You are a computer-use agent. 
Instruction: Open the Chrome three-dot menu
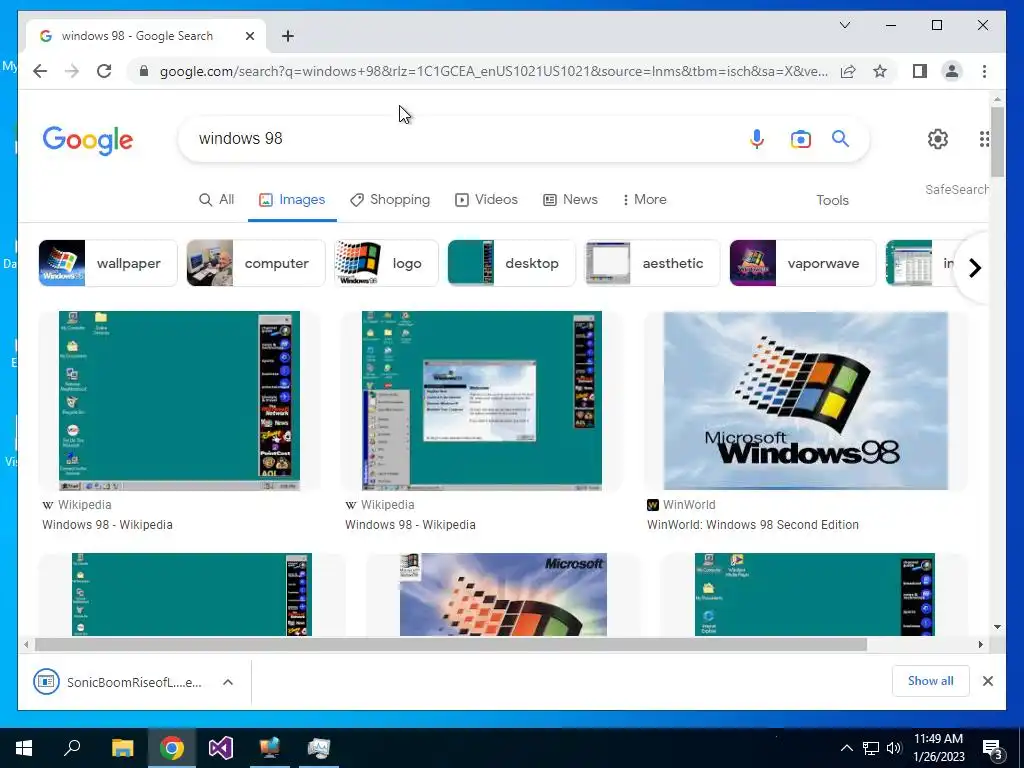tap(984, 71)
